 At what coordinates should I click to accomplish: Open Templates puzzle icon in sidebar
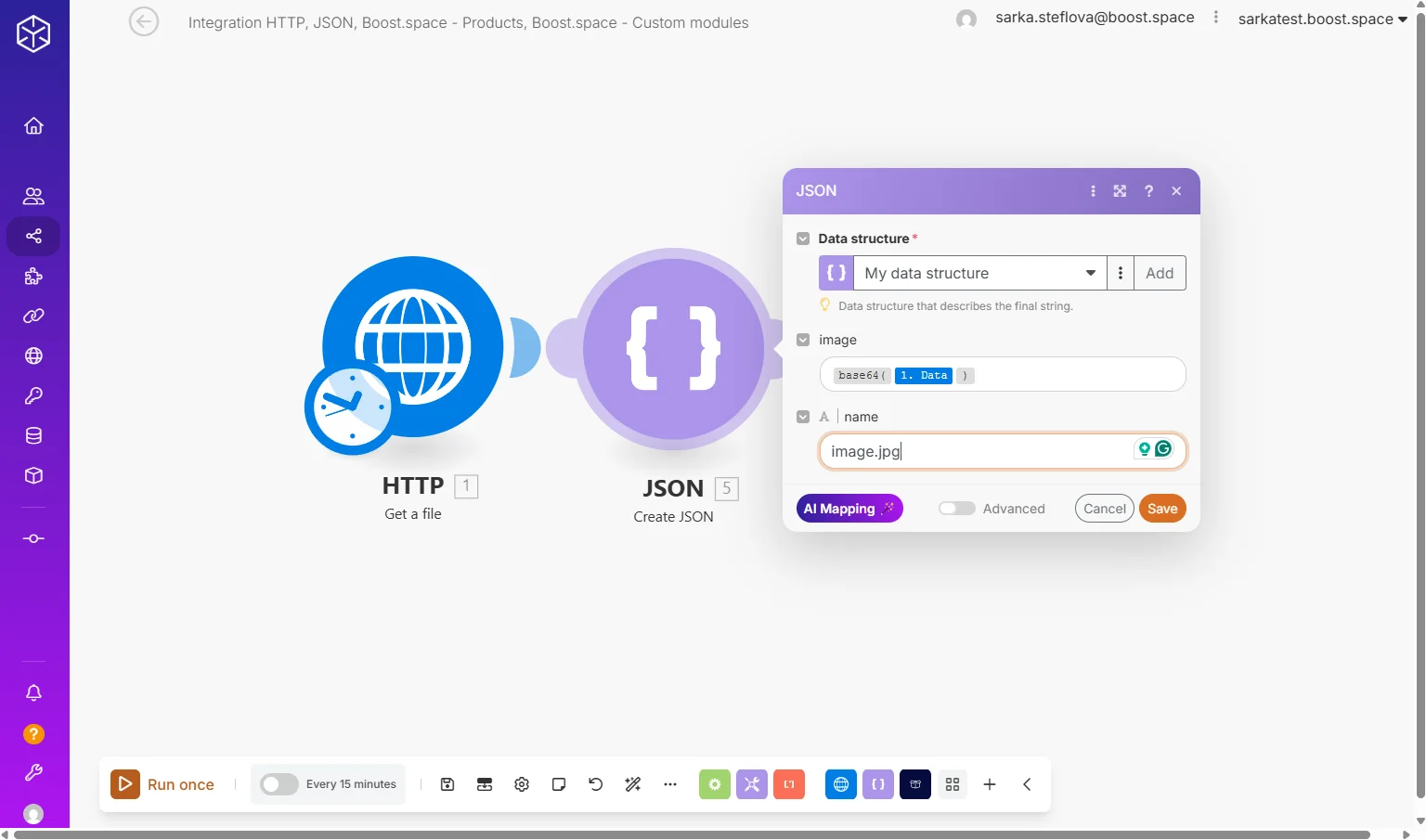tap(33, 276)
